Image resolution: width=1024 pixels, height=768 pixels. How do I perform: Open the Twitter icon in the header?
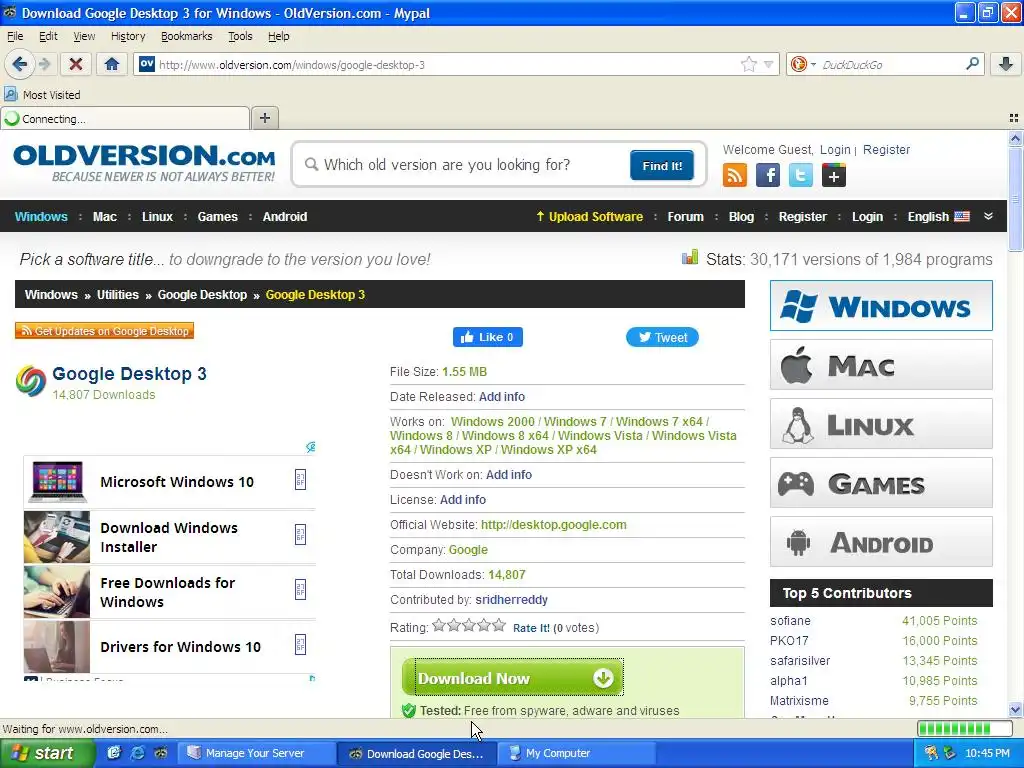click(801, 175)
